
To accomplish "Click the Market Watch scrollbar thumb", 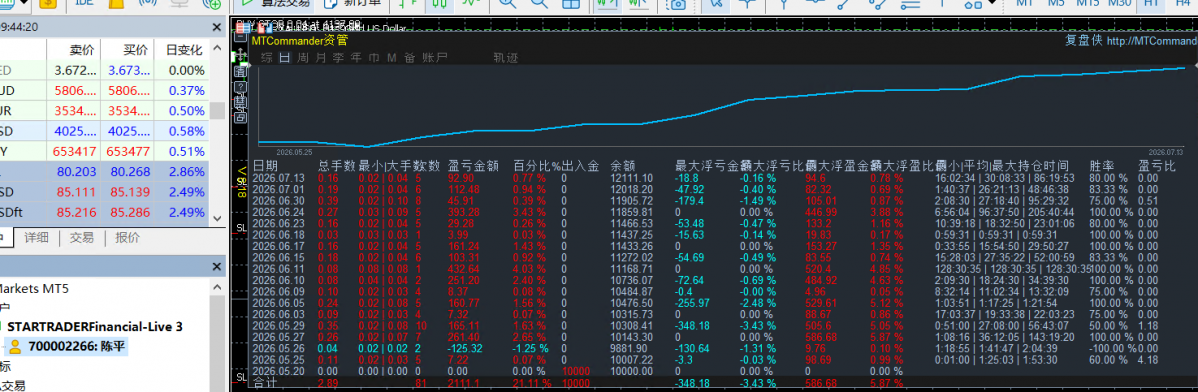I will [218, 111].
